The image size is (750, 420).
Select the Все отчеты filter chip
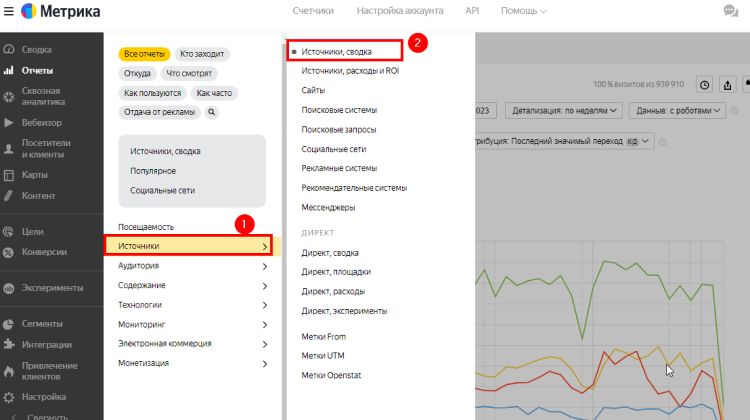144,54
